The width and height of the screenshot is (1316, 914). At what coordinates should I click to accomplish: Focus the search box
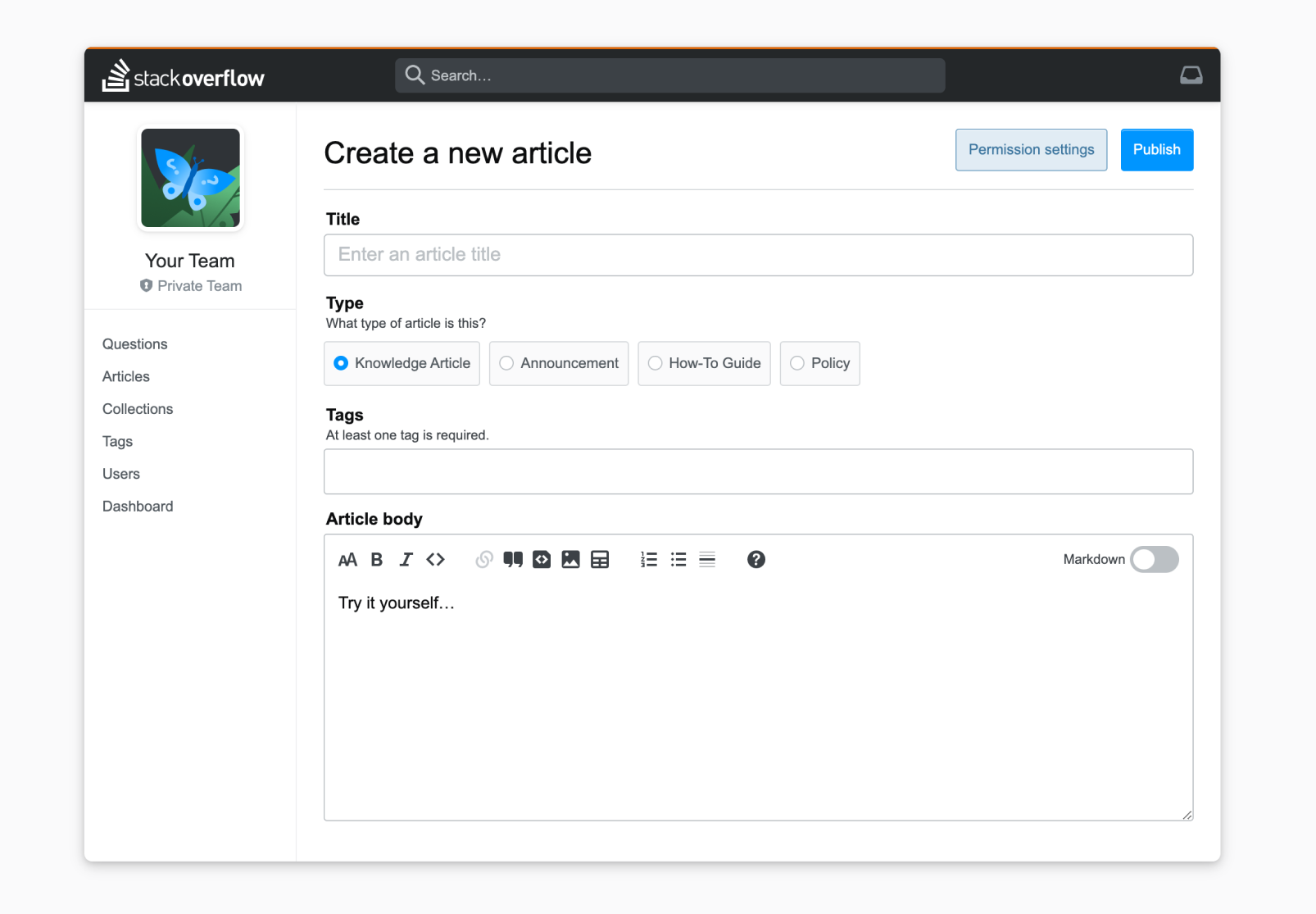pos(670,75)
